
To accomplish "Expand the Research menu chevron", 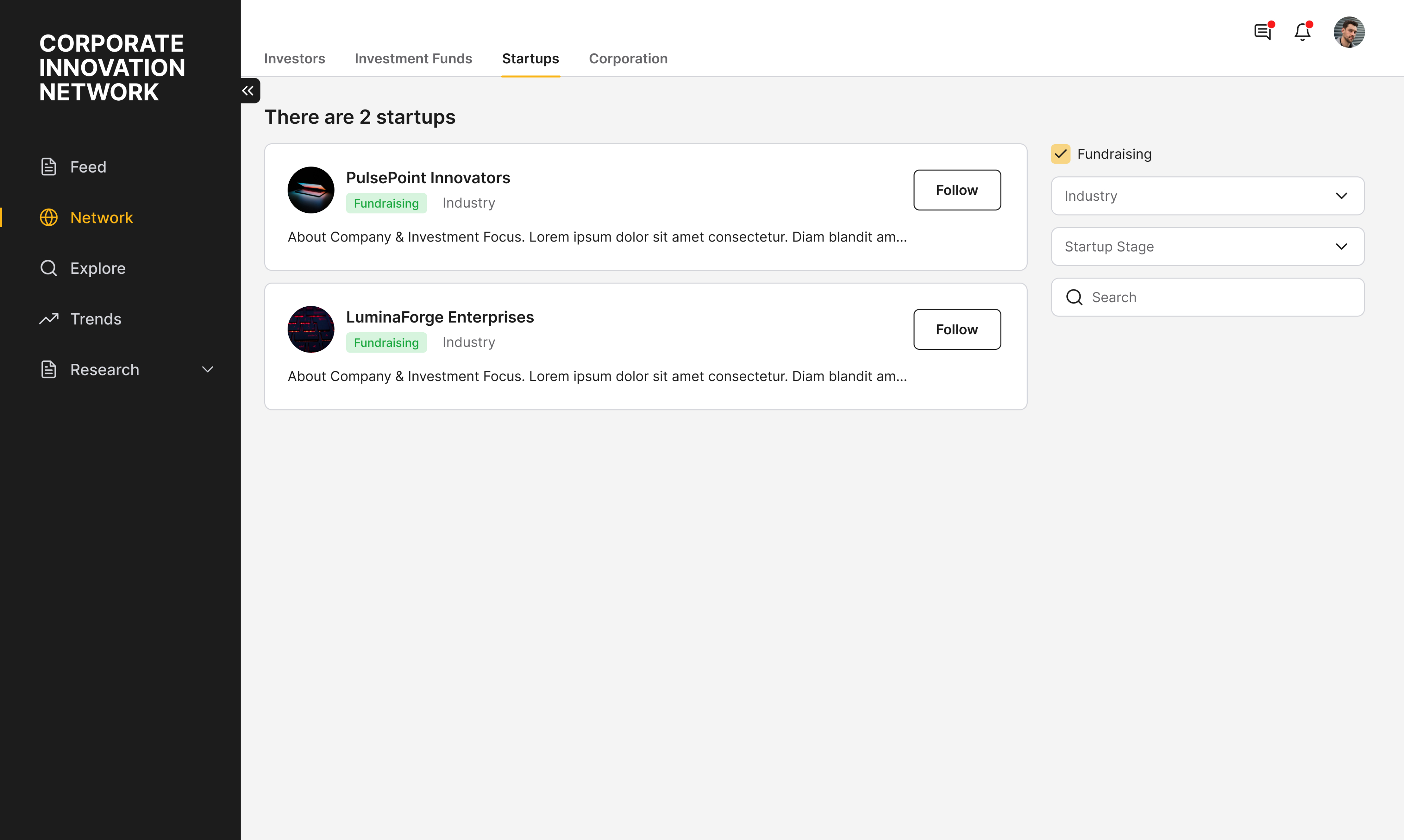I will (208, 370).
